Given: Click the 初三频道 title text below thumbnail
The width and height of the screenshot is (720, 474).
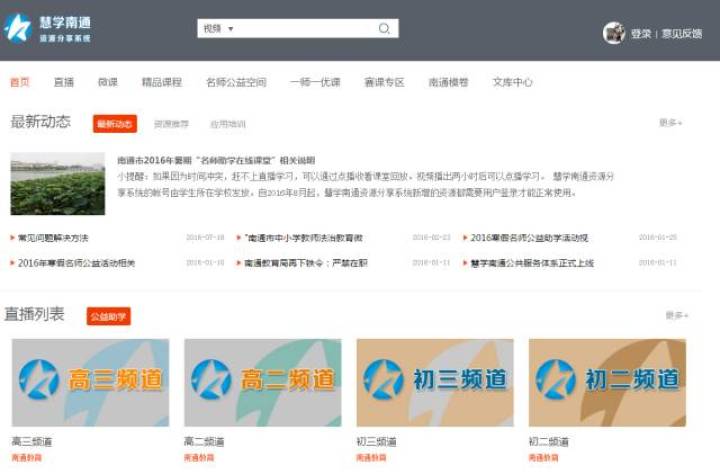Looking at the screenshot, I should pos(377,442).
